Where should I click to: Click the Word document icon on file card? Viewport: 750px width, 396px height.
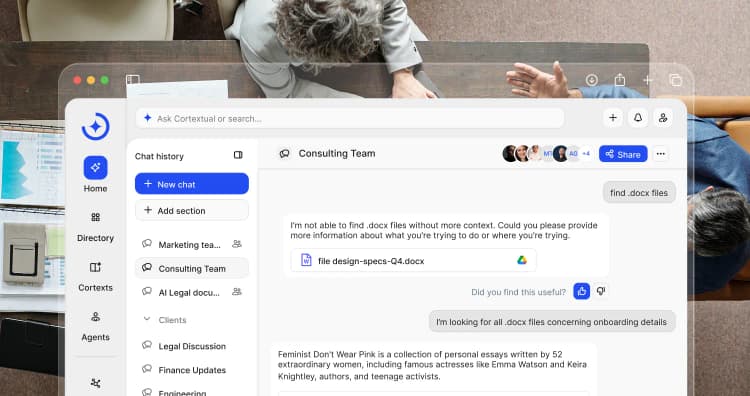coord(306,260)
